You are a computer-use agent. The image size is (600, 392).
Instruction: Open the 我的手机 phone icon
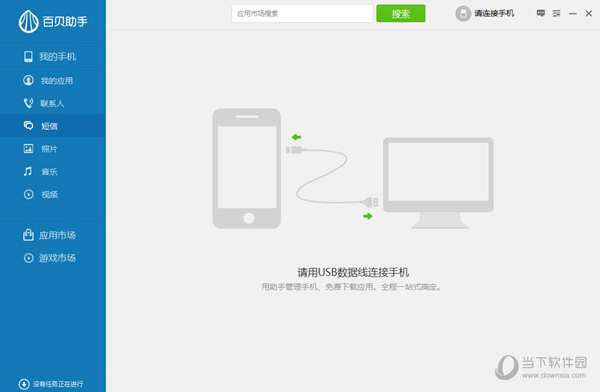[28, 57]
